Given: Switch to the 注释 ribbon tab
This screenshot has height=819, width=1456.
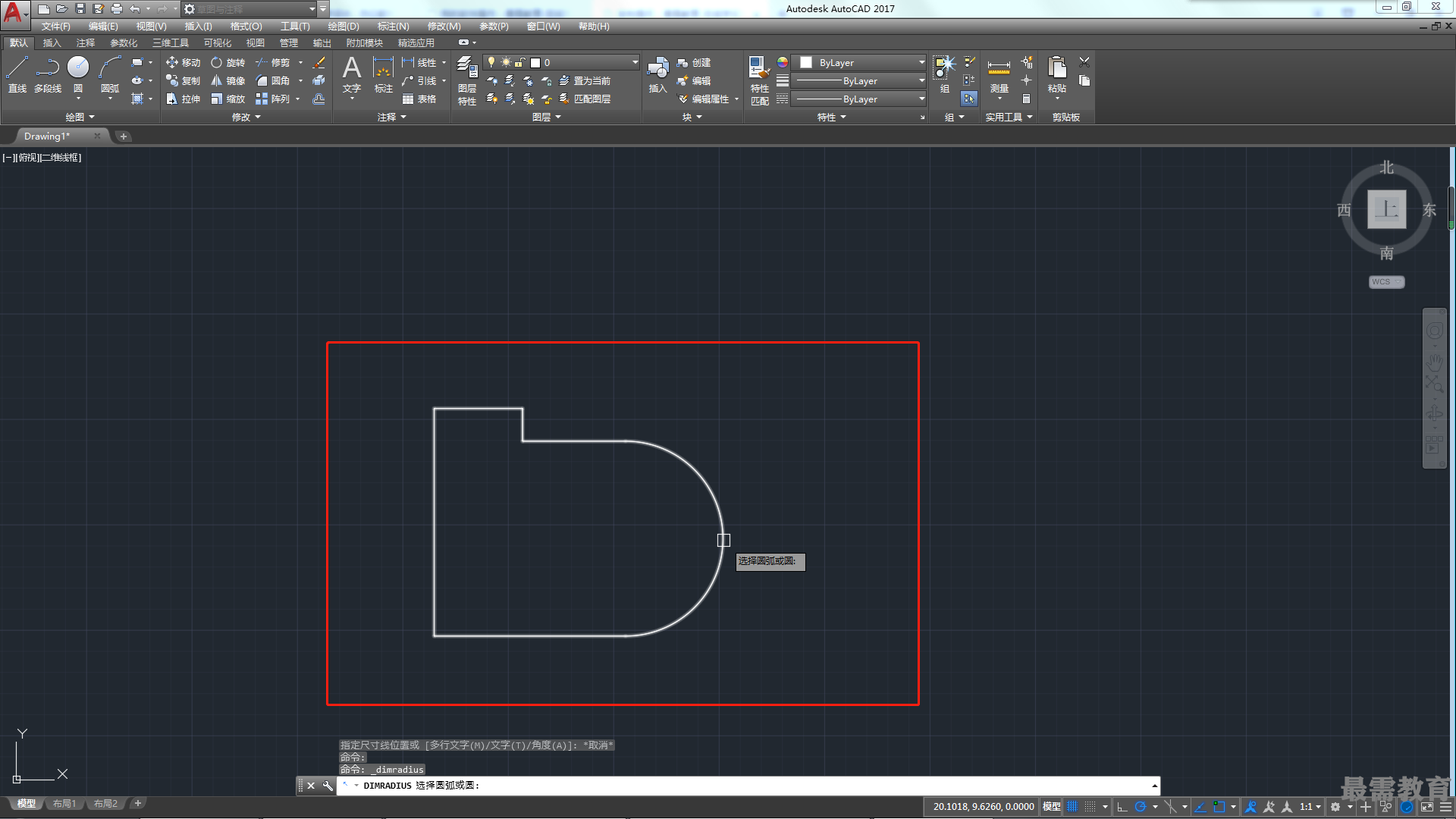Looking at the screenshot, I should tap(86, 42).
